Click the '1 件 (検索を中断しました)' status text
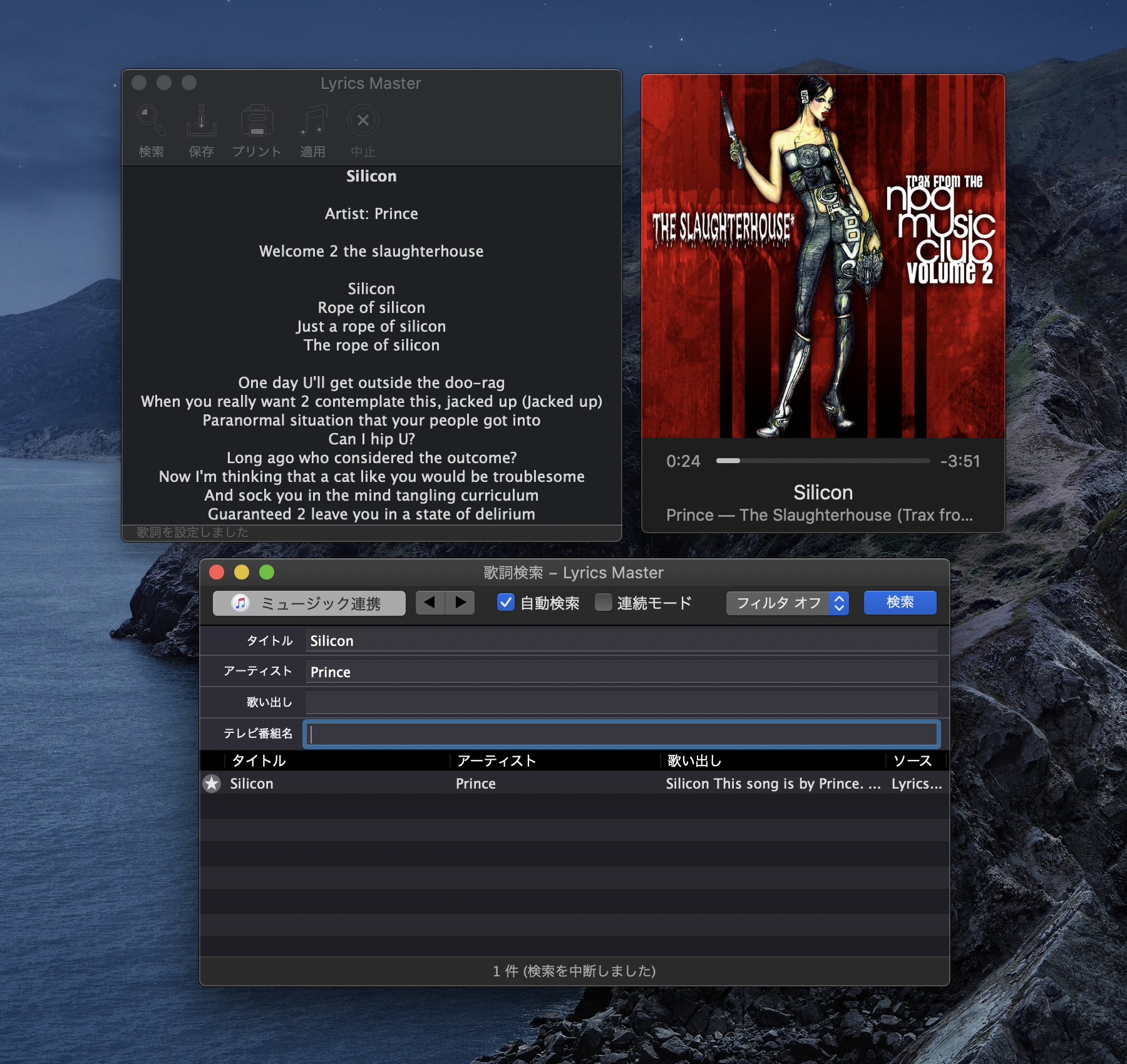Image resolution: width=1127 pixels, height=1064 pixels. click(574, 971)
